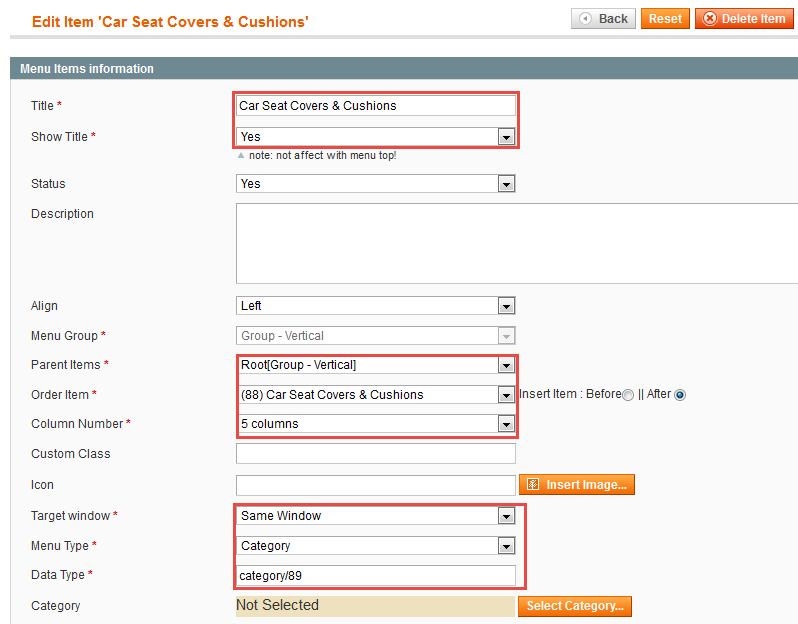The height and width of the screenshot is (624, 798).
Task: Open the Status dropdown
Action: pyautogui.click(x=376, y=184)
